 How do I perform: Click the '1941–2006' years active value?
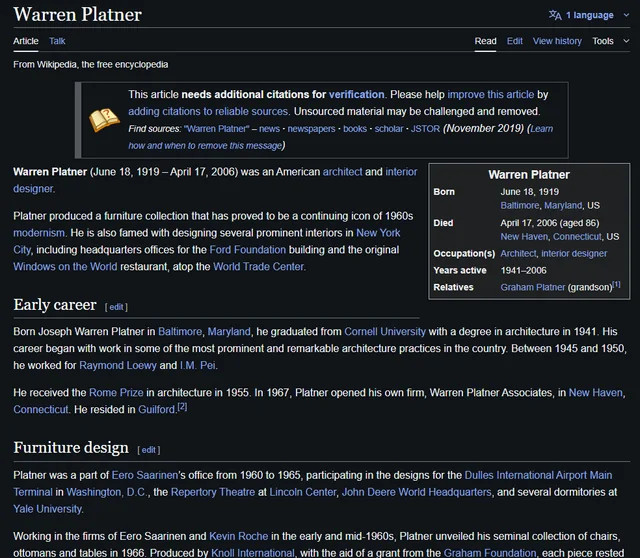[523, 270]
